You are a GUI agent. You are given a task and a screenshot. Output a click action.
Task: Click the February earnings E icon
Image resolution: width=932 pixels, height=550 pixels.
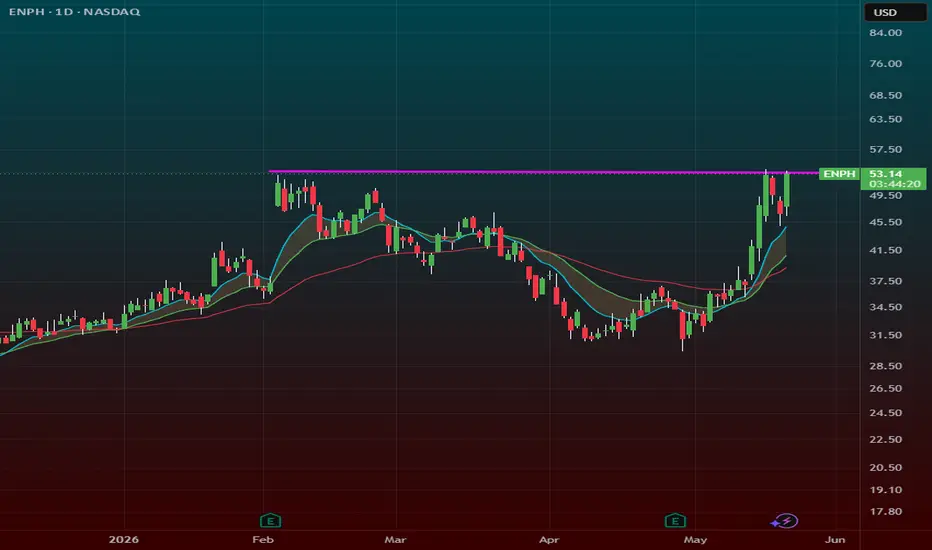tap(270, 521)
